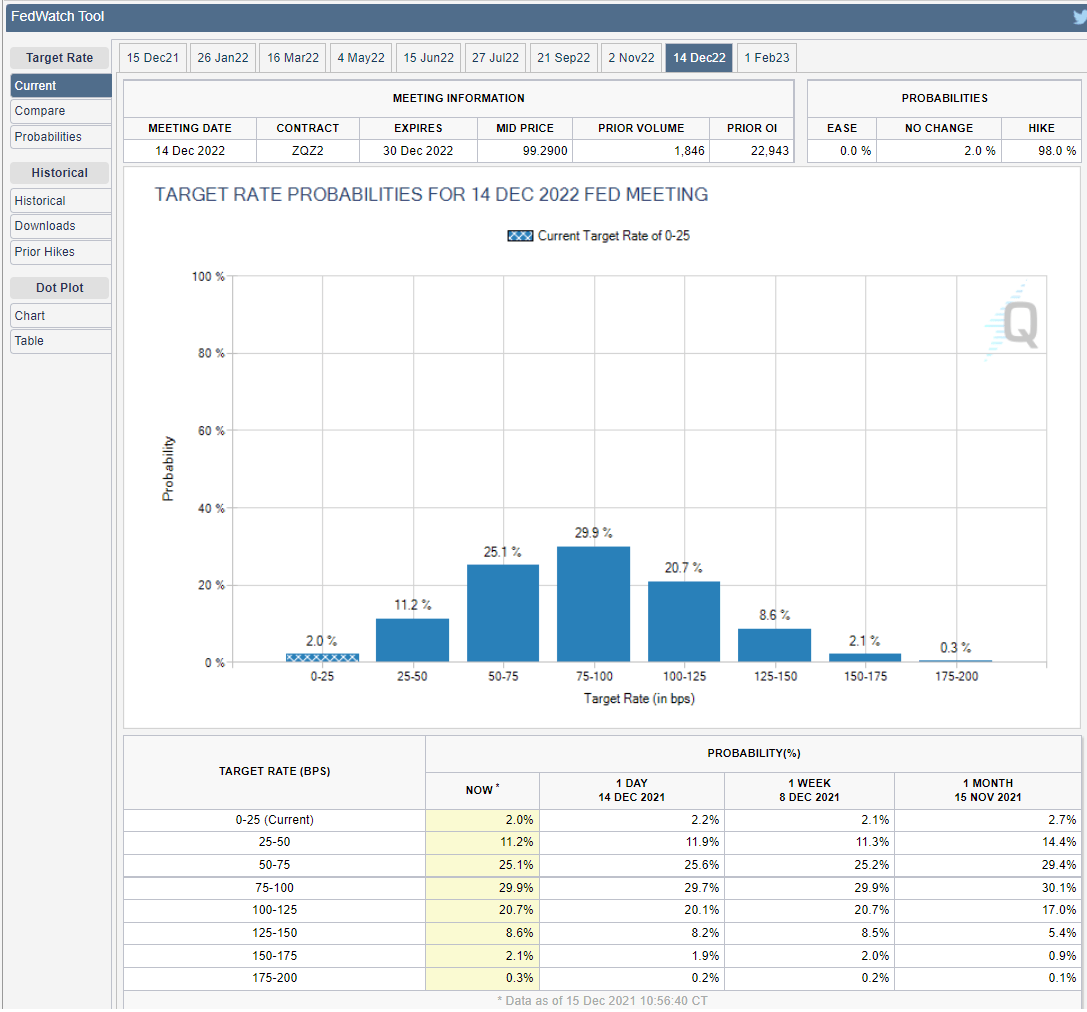Click the hatched 0-25 bps bar

click(322, 657)
